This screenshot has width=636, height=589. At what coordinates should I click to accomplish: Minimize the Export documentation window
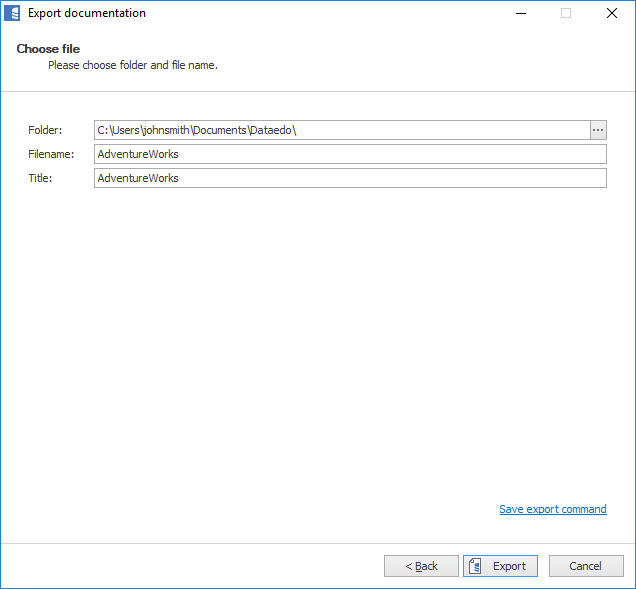[x=520, y=13]
